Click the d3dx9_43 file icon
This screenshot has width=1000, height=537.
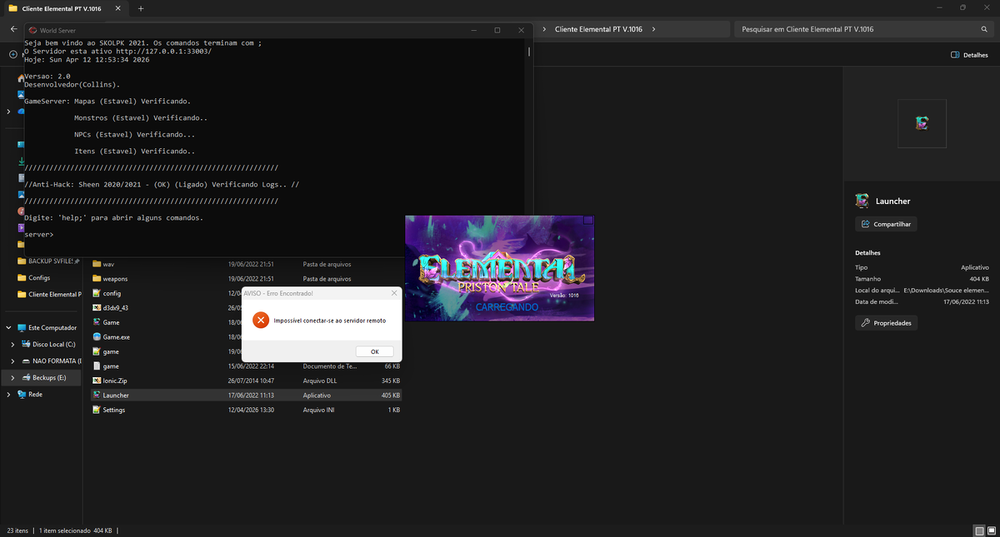96,308
